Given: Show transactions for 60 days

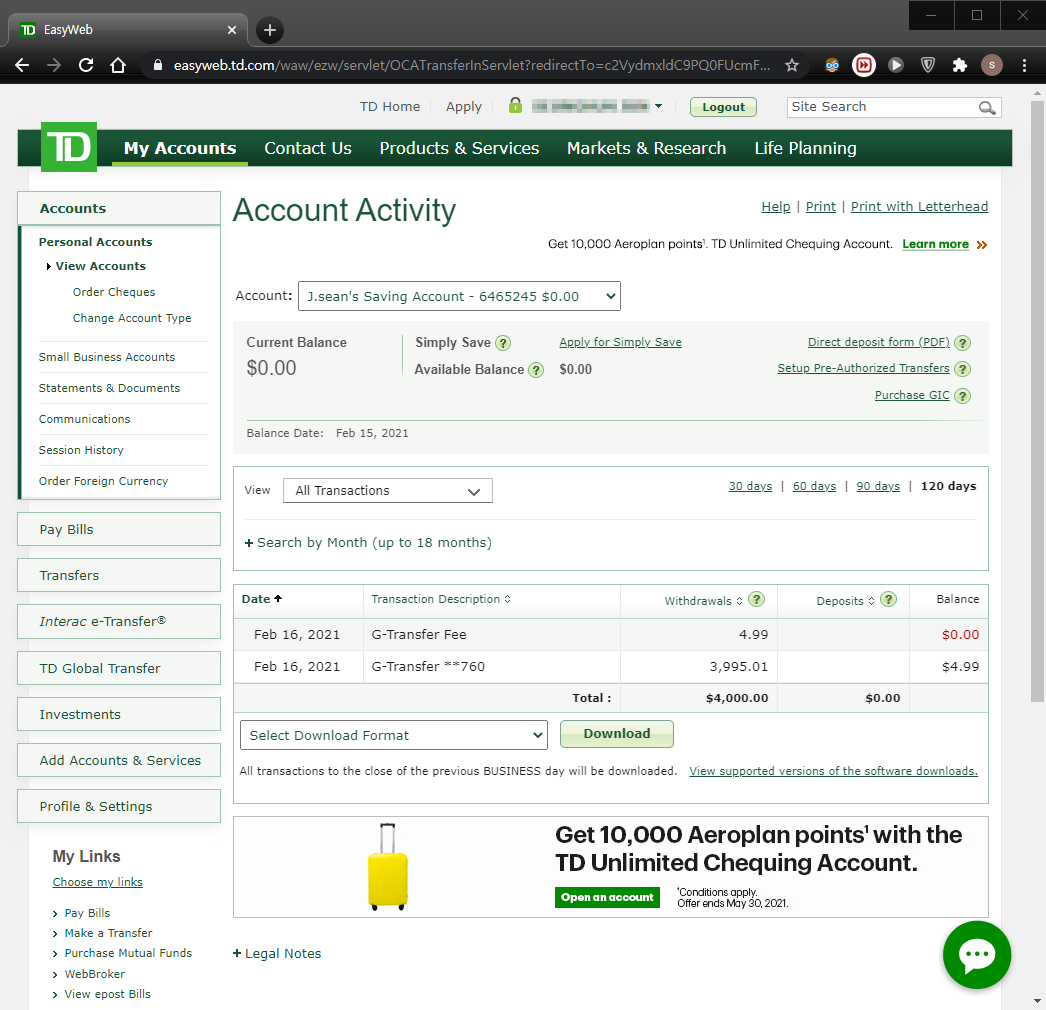Looking at the screenshot, I should point(814,486).
